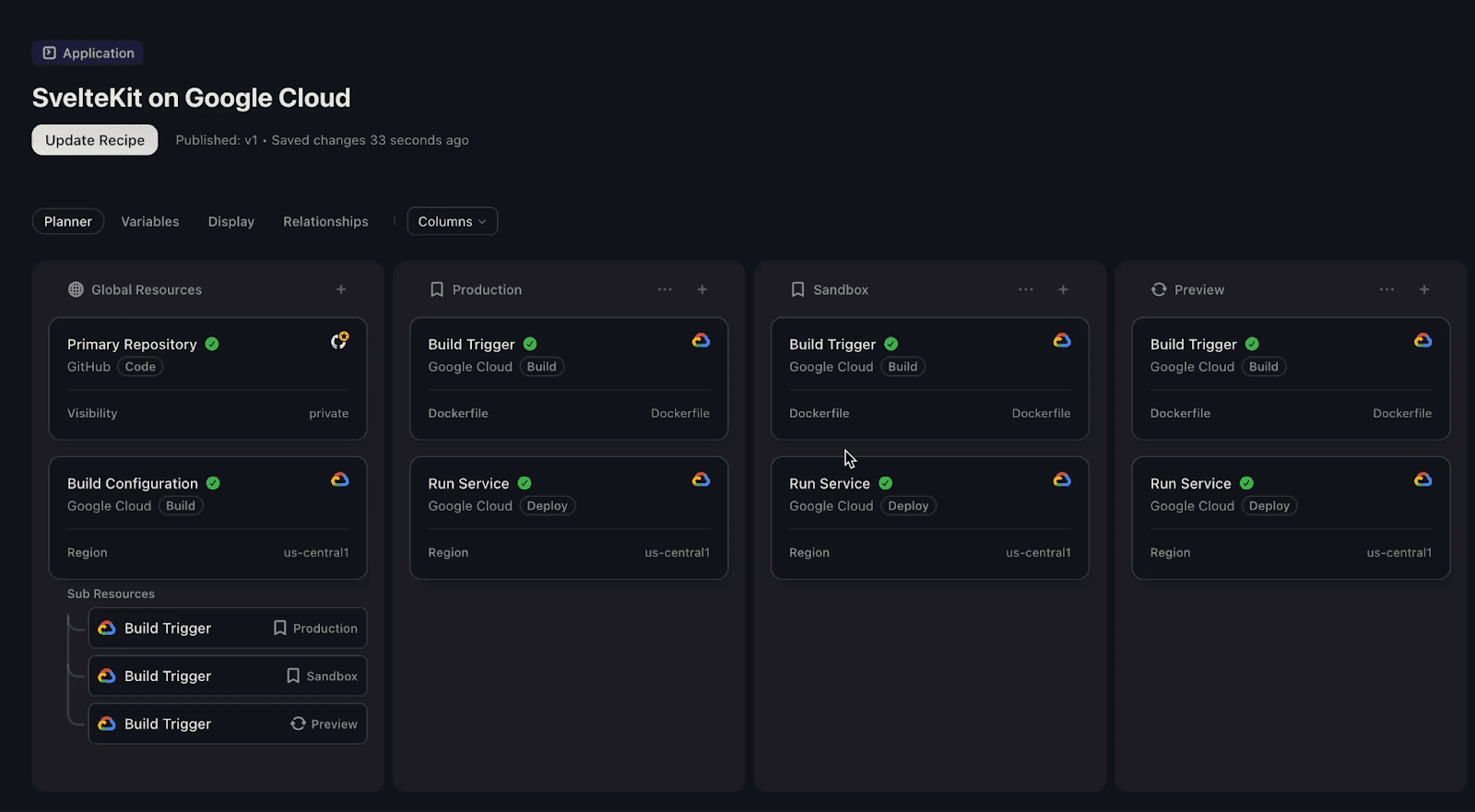Click green check next to Primary Repository

(212, 344)
